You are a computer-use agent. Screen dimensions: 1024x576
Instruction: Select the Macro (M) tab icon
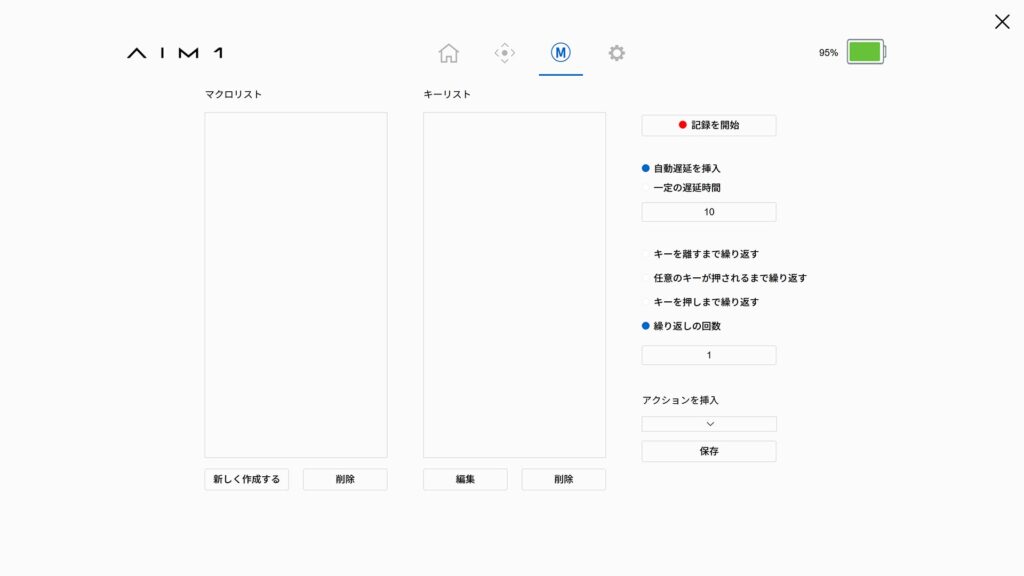(561, 53)
